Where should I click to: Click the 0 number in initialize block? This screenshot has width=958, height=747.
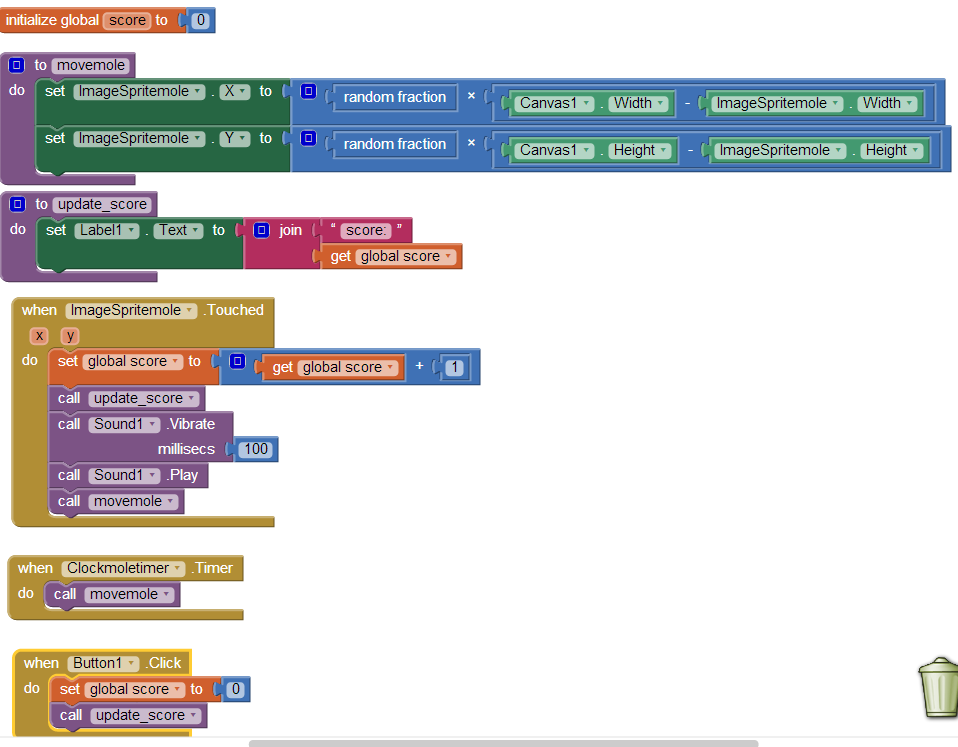[x=200, y=20]
